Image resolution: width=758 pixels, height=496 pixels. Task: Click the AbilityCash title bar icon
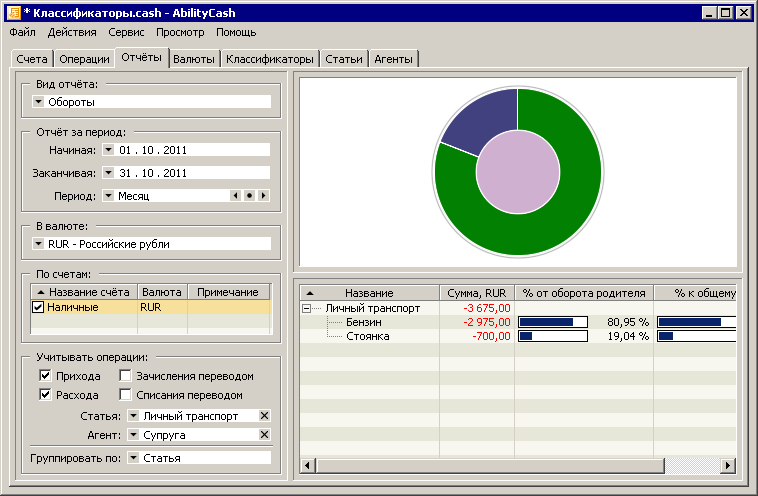click(12, 13)
